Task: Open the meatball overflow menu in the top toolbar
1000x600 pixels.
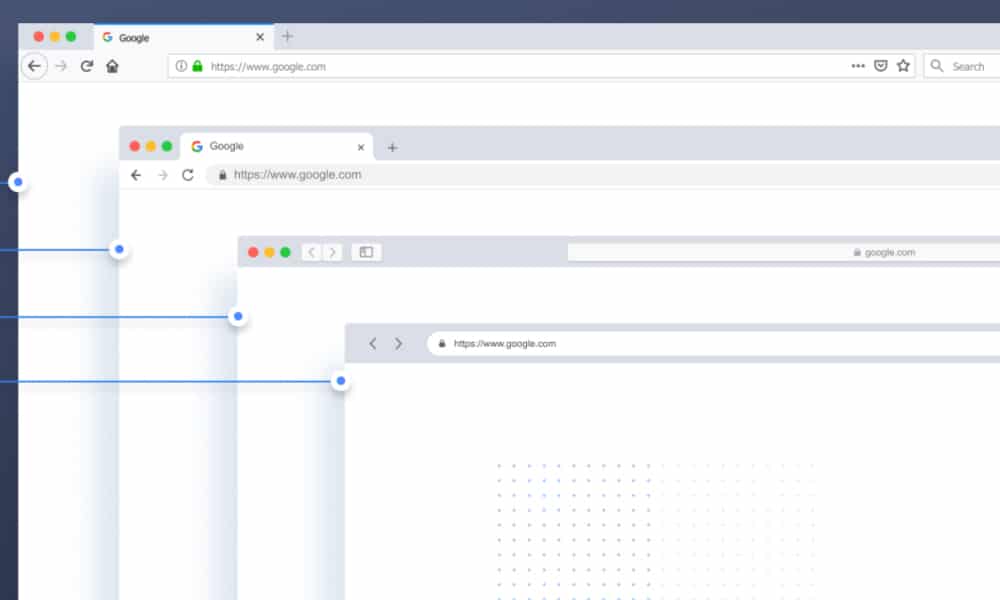Action: pyautogui.click(x=857, y=65)
